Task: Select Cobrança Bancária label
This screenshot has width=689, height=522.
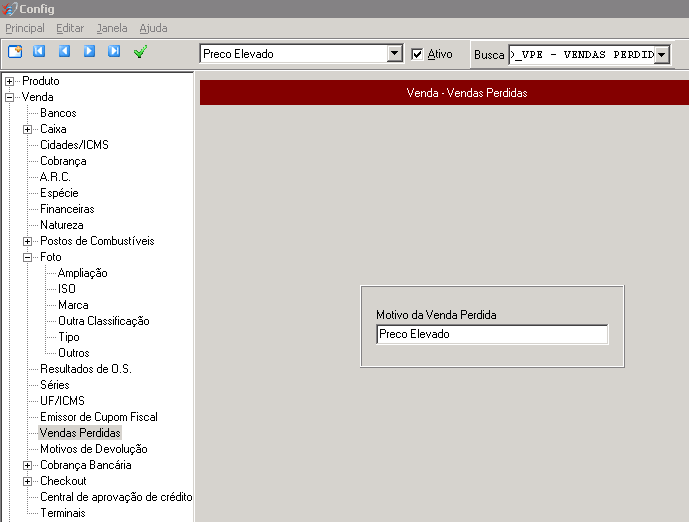Action: pyautogui.click(x=86, y=465)
